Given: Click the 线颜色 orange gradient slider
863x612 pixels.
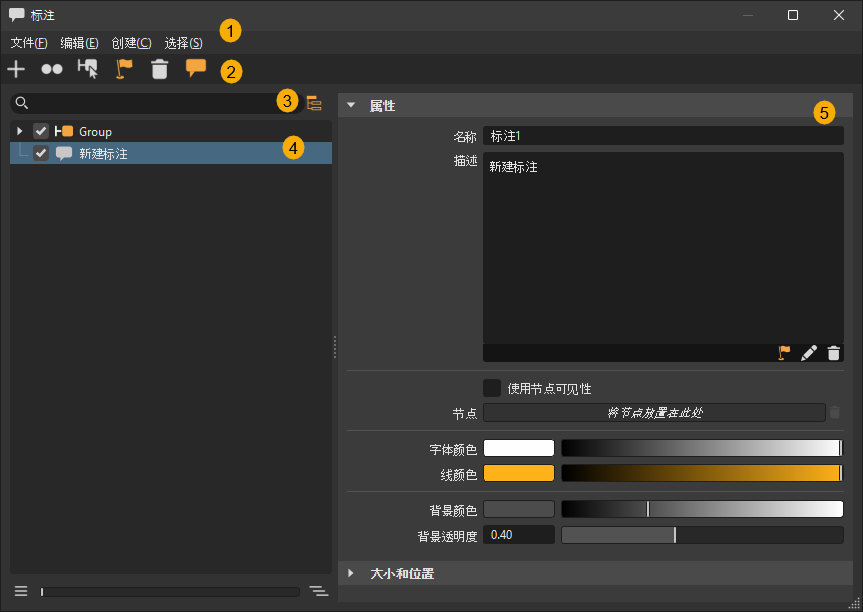Looking at the screenshot, I should click(702, 473).
